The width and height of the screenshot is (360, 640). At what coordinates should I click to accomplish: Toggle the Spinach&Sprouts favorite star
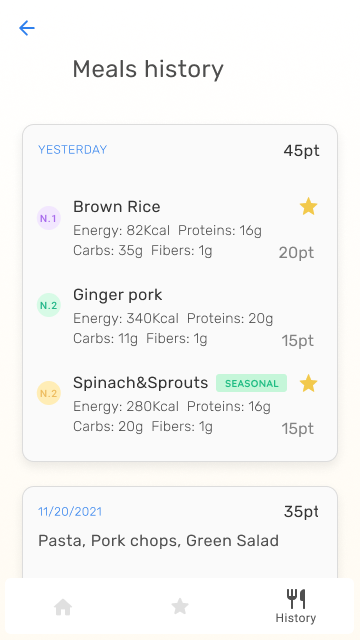pos(309,384)
